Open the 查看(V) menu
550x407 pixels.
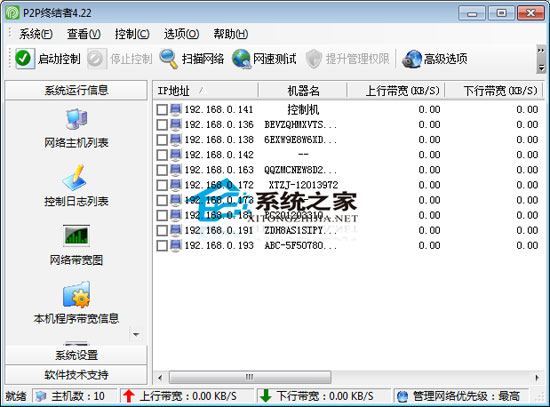click(84, 34)
